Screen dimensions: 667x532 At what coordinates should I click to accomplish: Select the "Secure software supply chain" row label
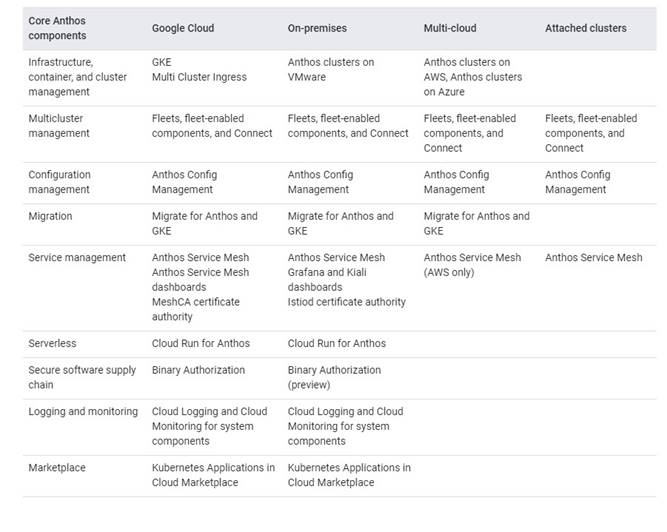coord(82,377)
